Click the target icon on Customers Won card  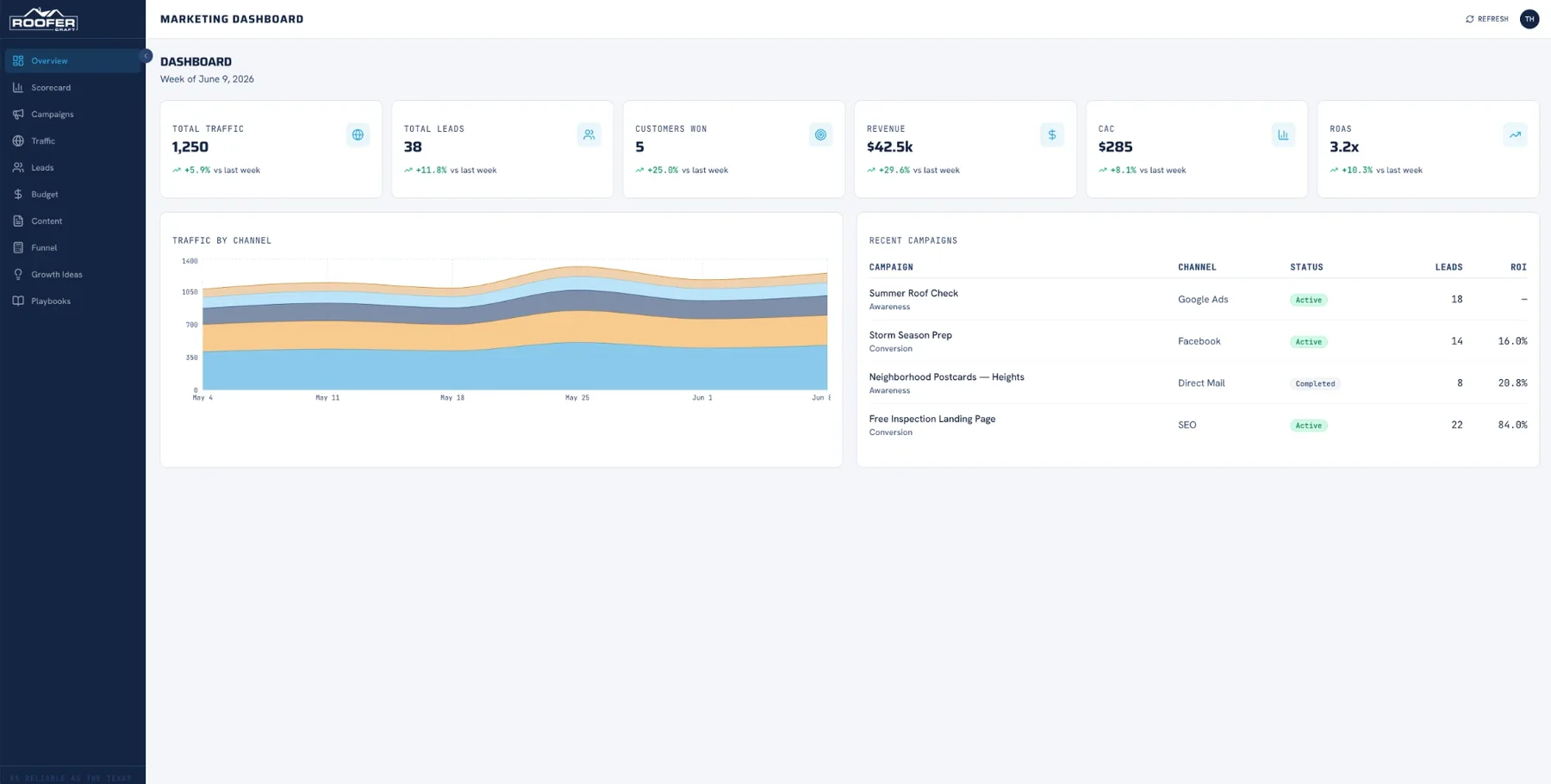tap(820, 135)
